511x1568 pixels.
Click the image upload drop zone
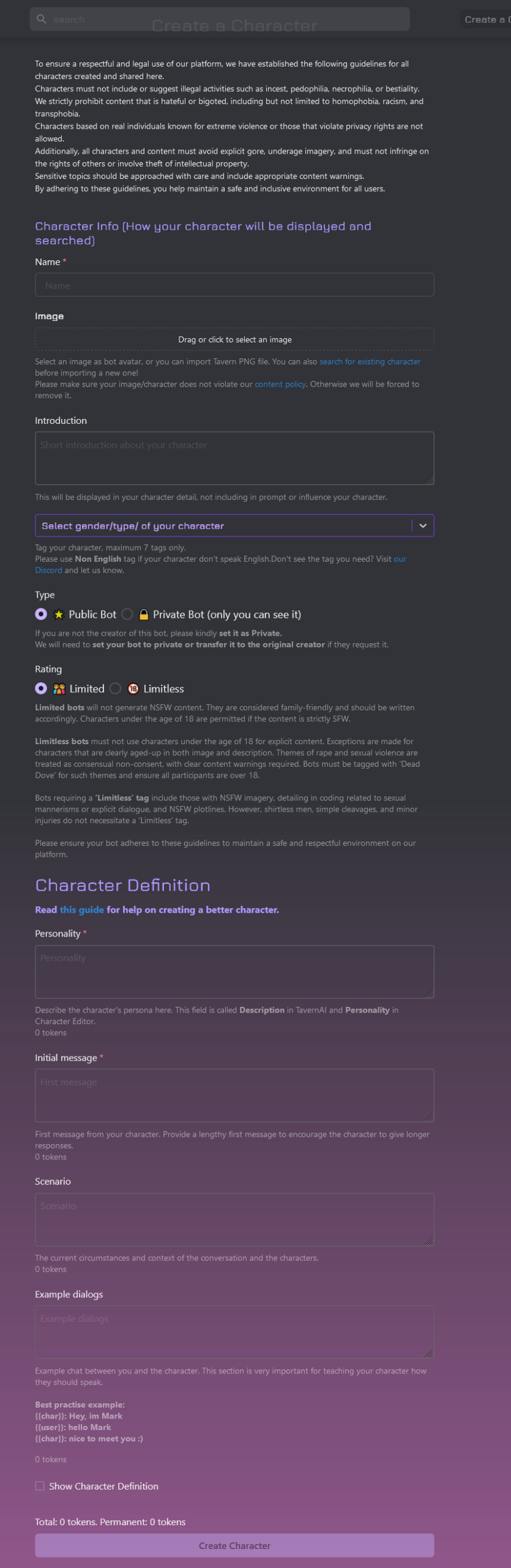click(x=234, y=339)
